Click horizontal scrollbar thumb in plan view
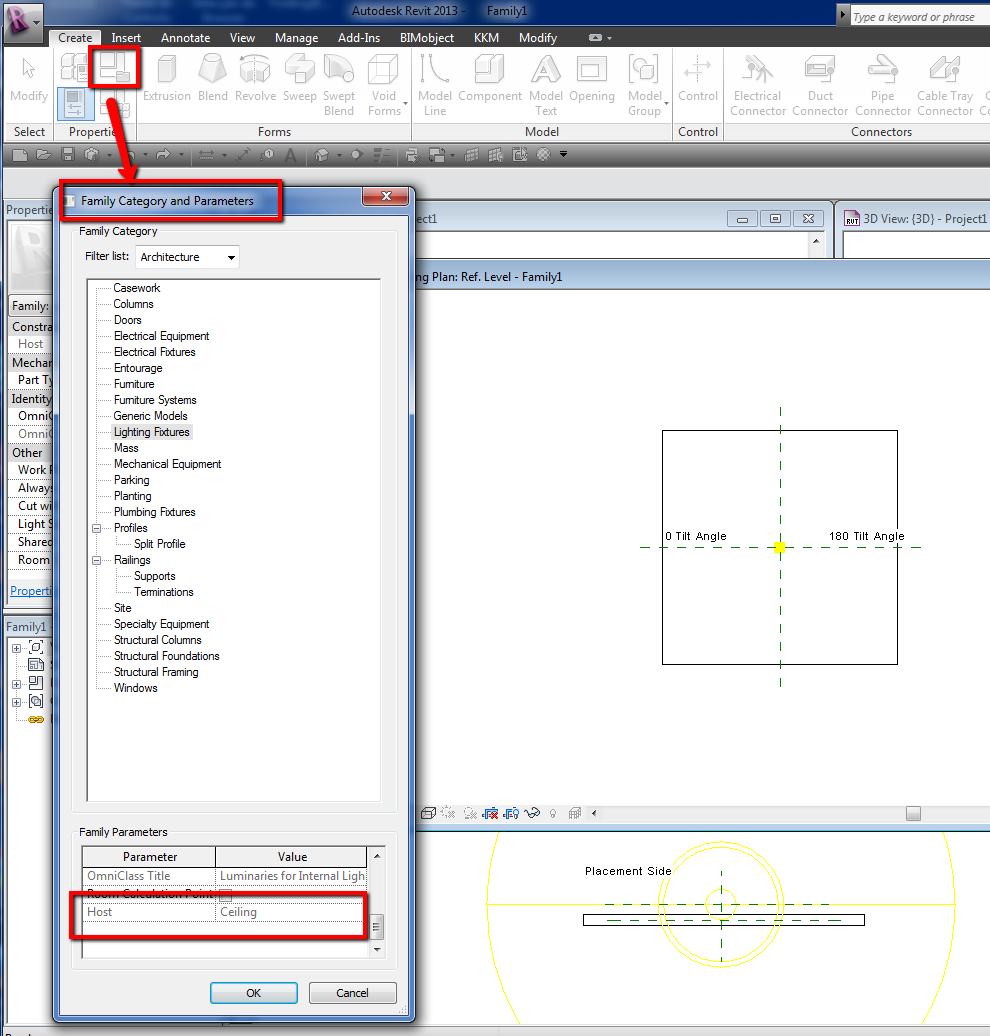 [913, 813]
